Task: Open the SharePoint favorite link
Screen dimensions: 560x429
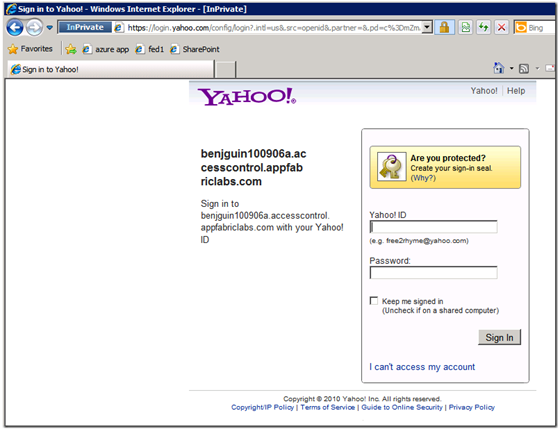Action: pyautogui.click(x=195, y=49)
